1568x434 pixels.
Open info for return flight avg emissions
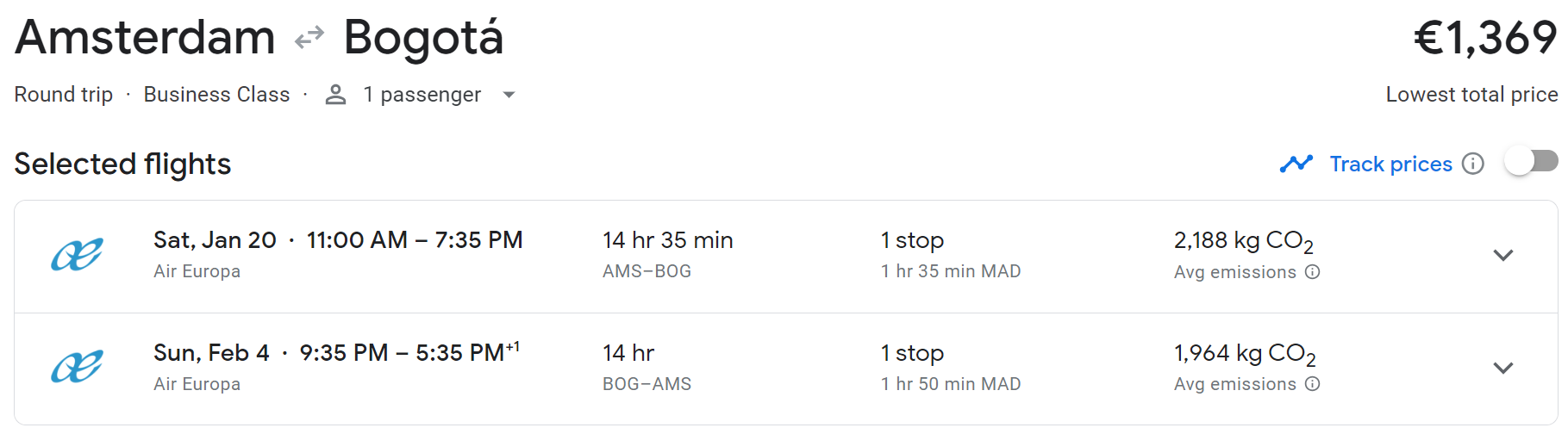pyautogui.click(x=1312, y=384)
